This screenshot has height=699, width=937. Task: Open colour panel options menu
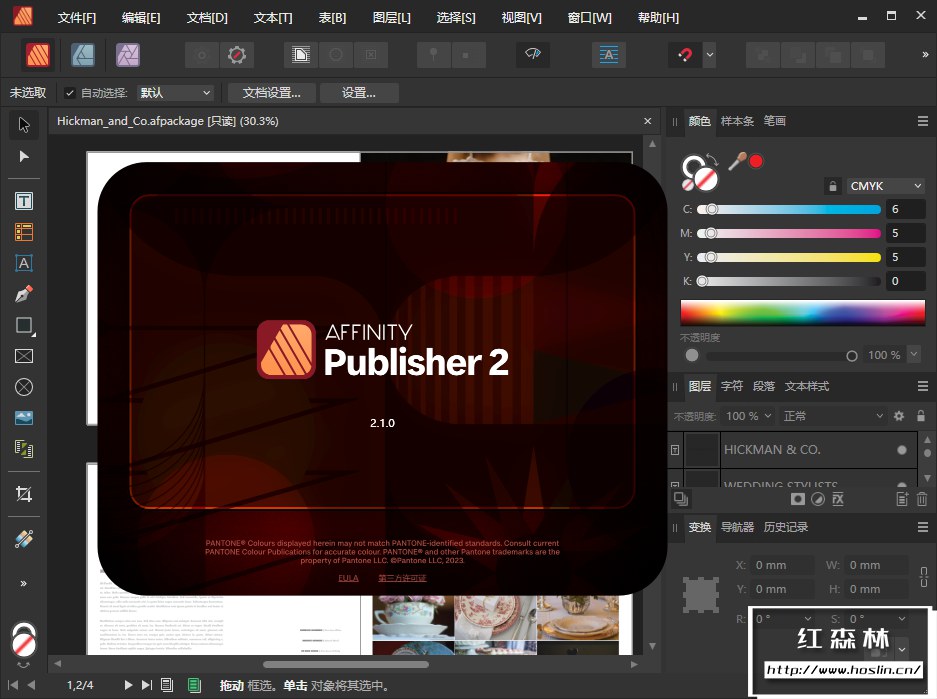coord(923,121)
